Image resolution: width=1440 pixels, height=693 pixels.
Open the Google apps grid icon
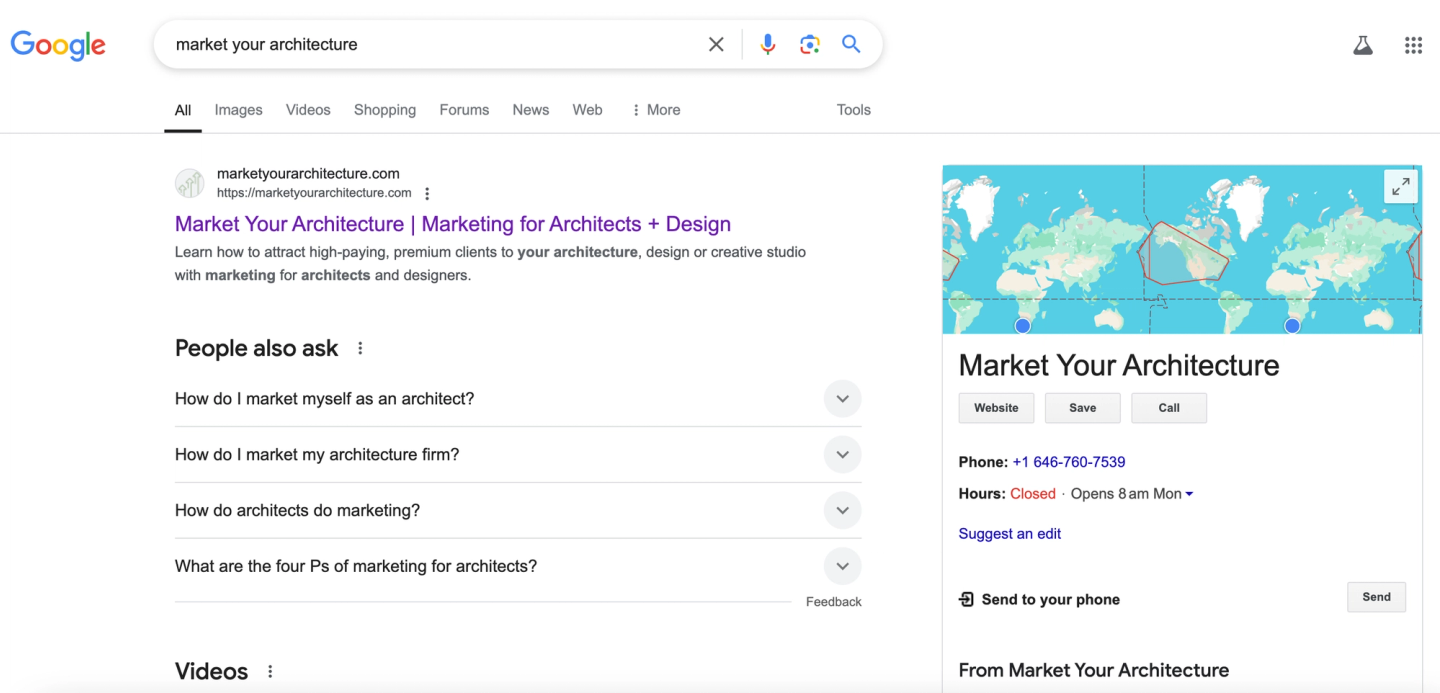[x=1413, y=45]
